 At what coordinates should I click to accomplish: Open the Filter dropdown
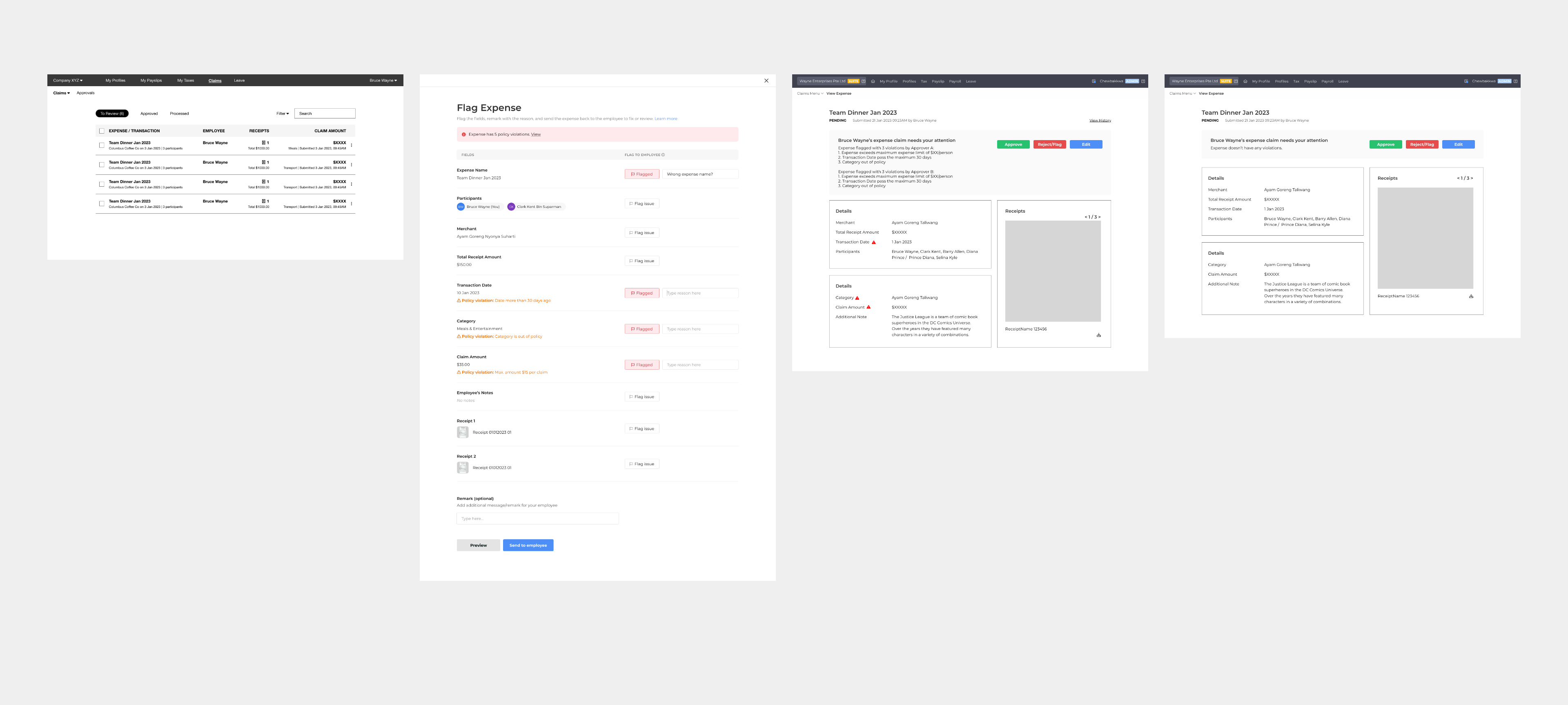coord(283,113)
